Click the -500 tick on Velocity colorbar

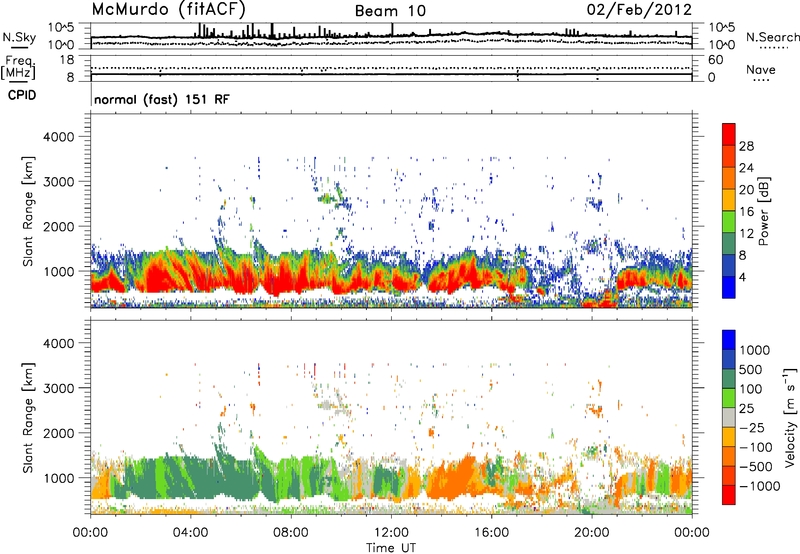tap(756, 467)
